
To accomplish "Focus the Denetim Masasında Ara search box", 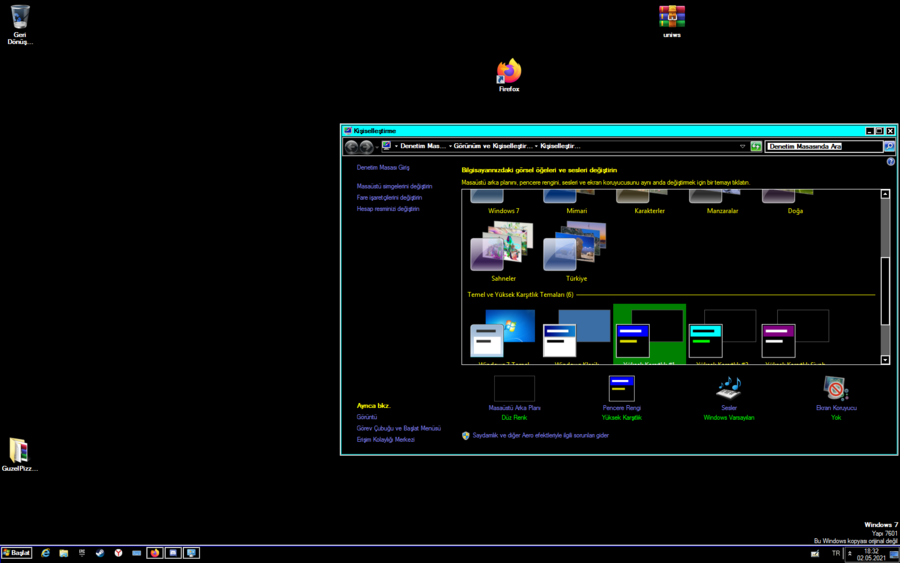I will pyautogui.click(x=824, y=146).
